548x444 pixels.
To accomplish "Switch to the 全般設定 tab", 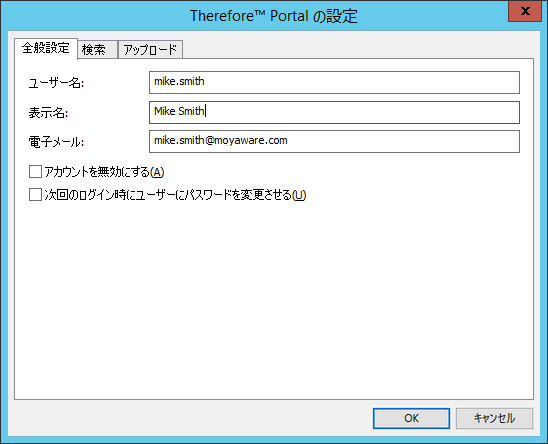I will [46, 49].
